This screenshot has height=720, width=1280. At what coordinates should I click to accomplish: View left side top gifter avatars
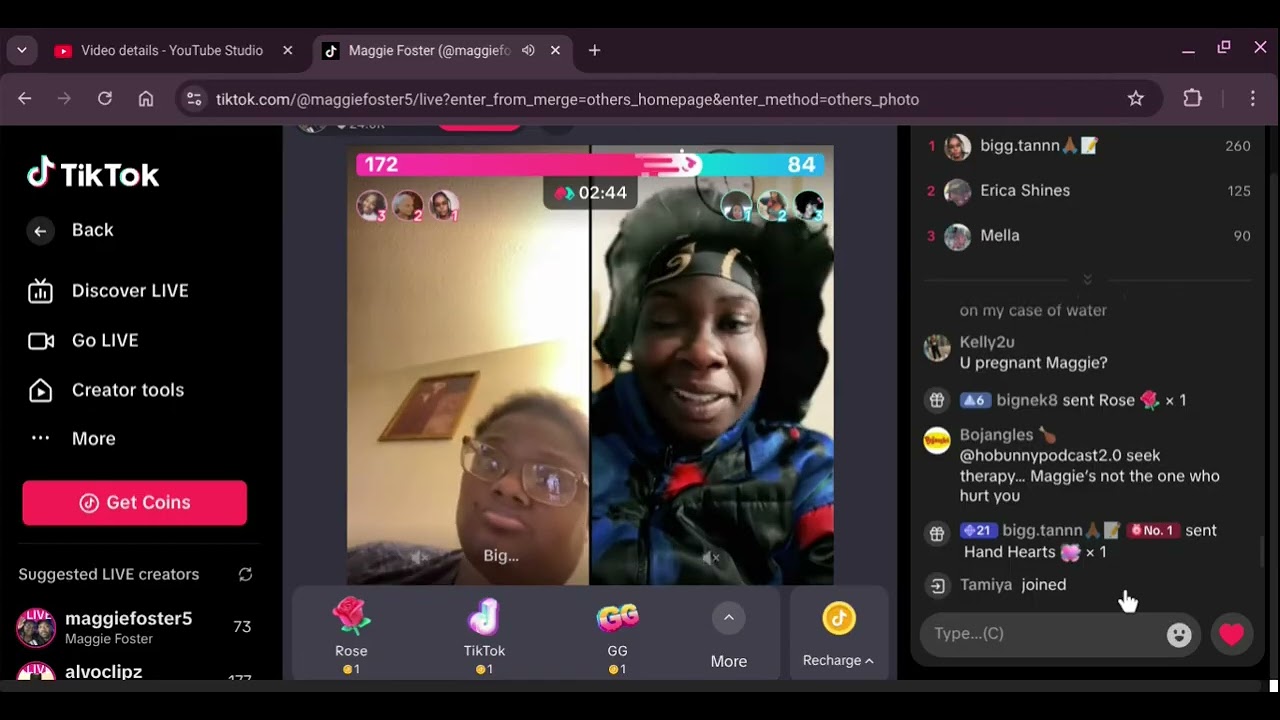(408, 206)
